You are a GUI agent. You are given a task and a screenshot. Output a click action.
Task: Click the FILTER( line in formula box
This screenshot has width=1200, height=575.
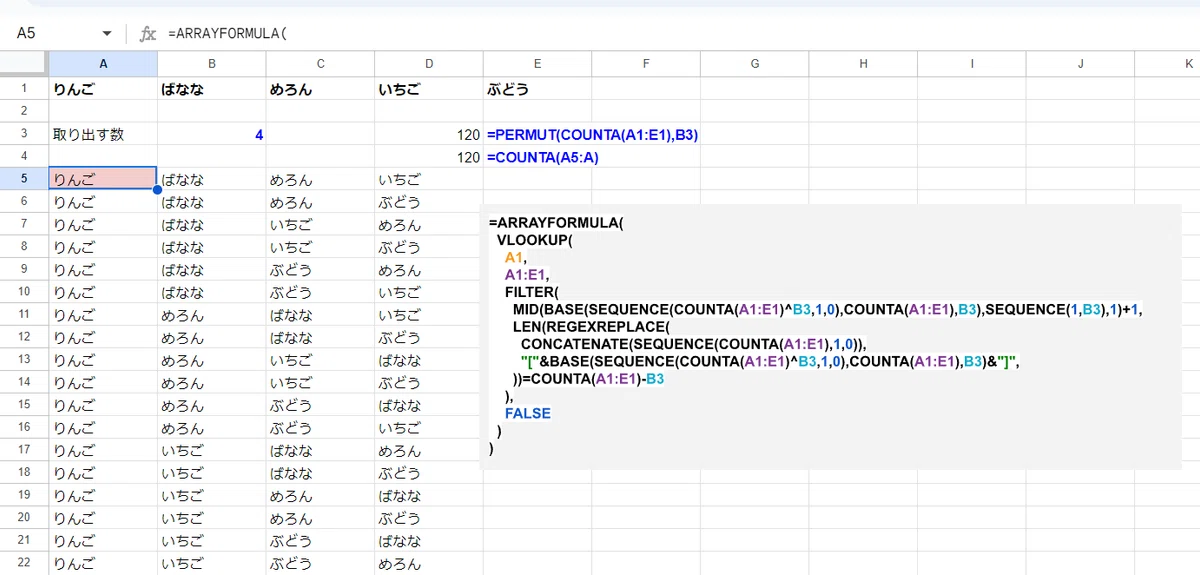click(x=532, y=292)
